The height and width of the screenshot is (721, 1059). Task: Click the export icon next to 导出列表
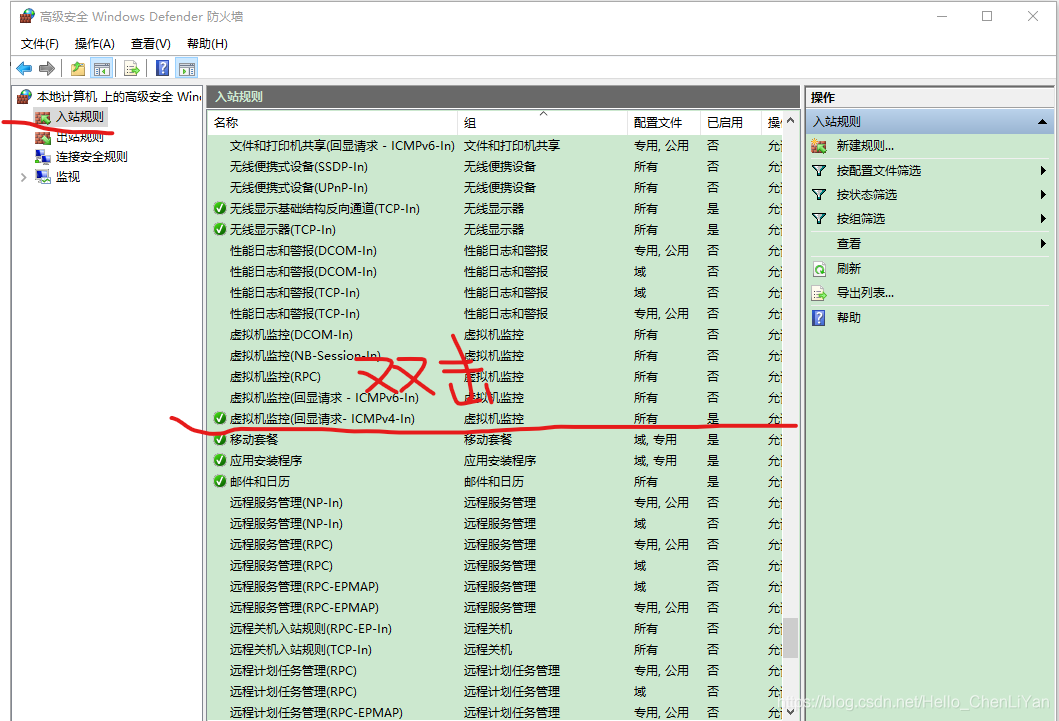click(x=819, y=293)
